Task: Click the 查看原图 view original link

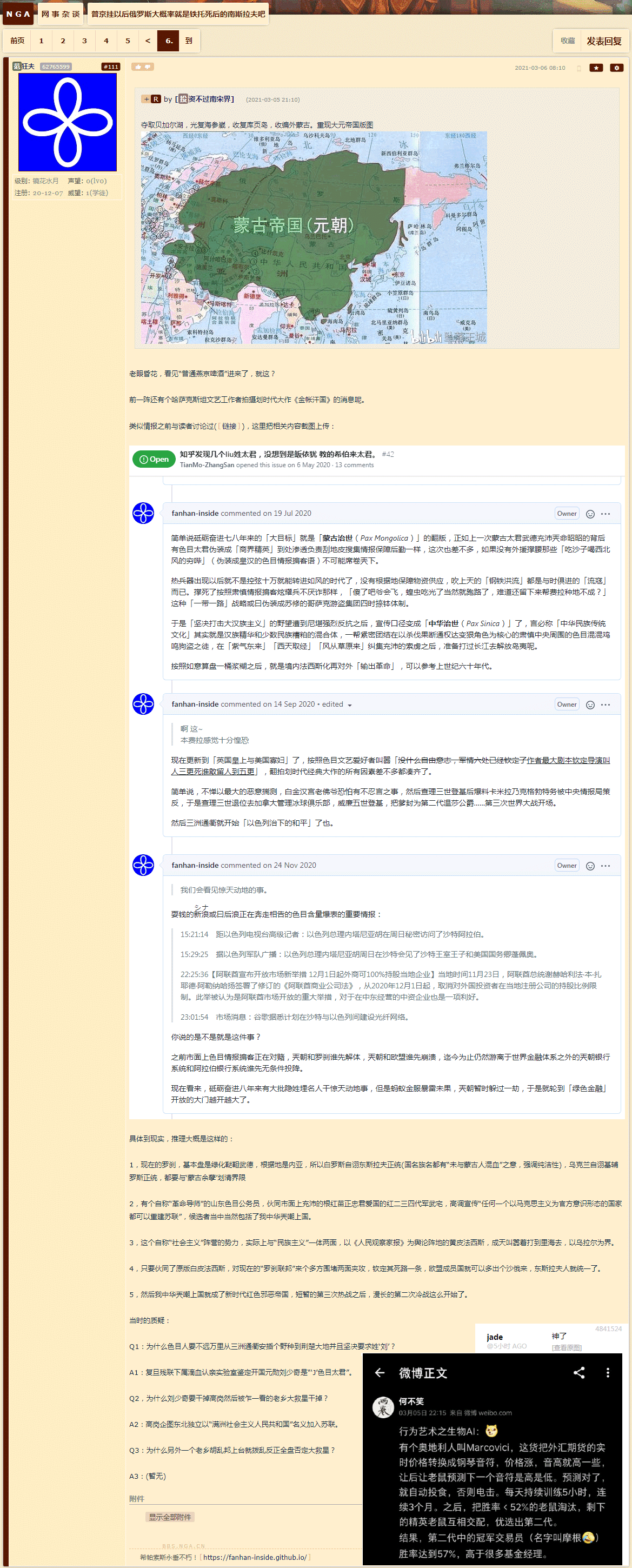Action: point(567,1347)
